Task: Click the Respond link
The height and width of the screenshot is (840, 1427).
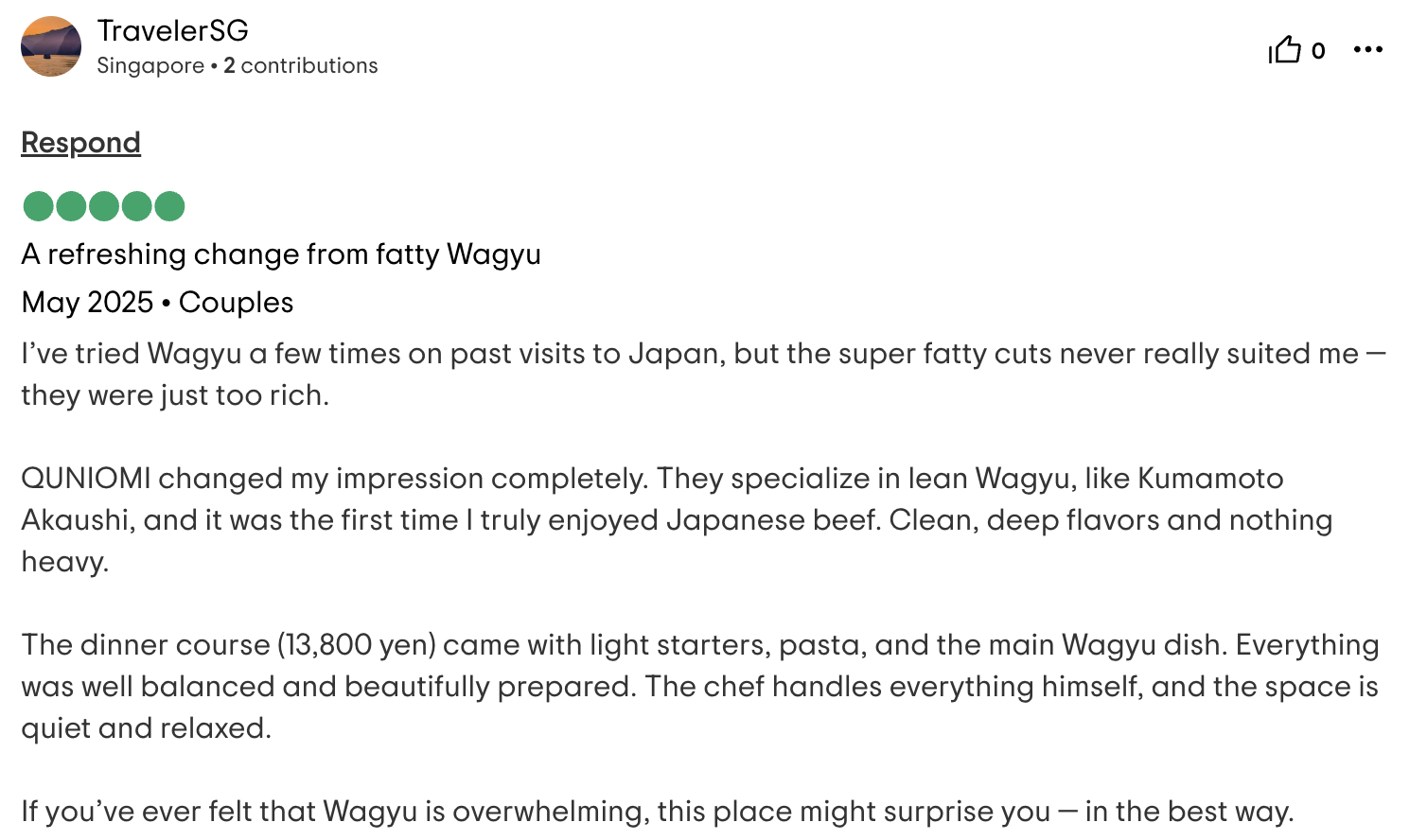Action: pos(80,143)
